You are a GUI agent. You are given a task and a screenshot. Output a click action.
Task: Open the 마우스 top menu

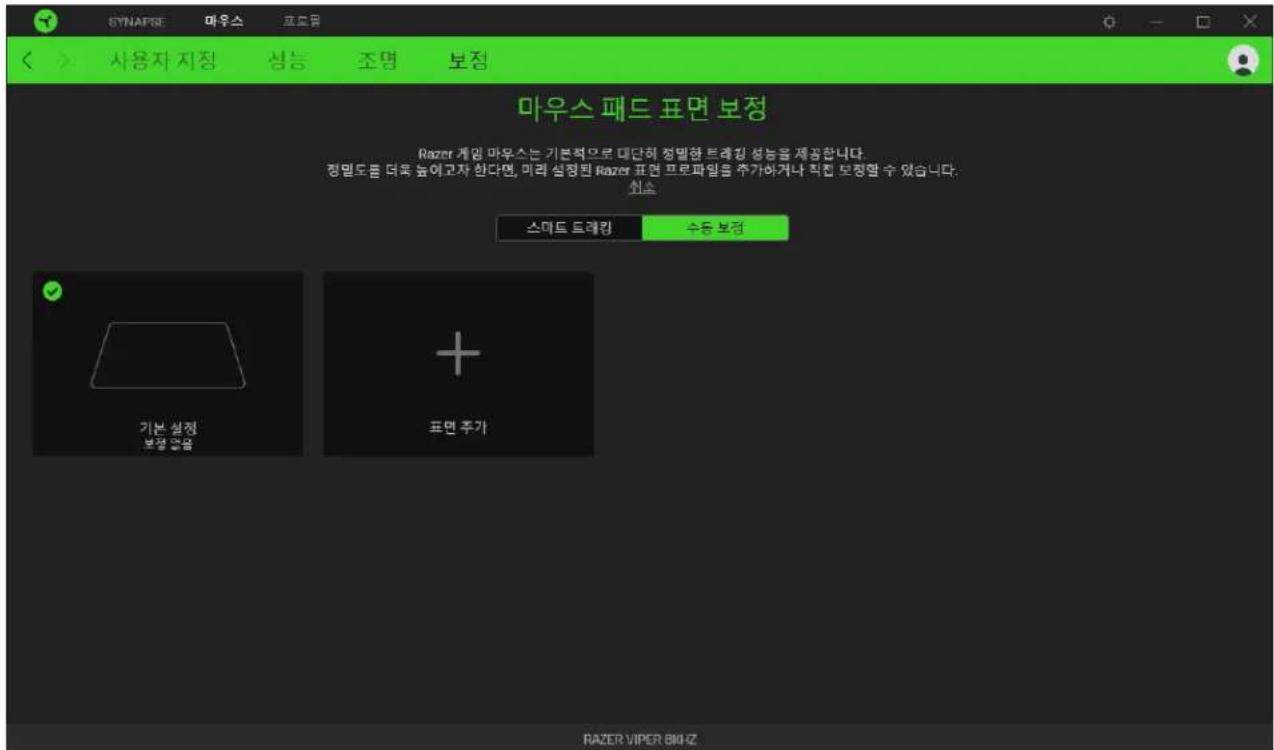pyautogui.click(x=224, y=22)
